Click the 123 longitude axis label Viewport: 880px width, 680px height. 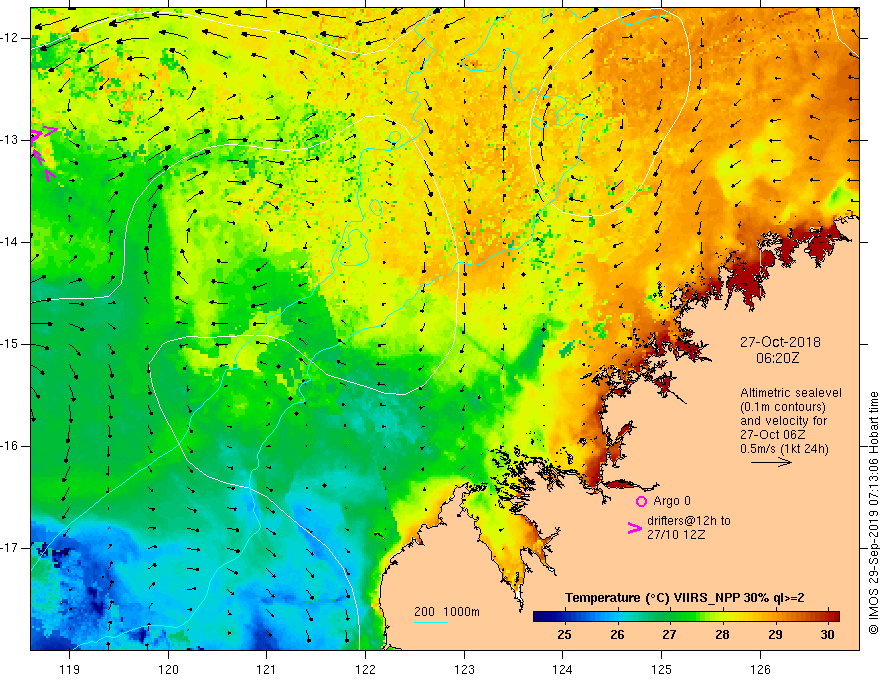click(464, 669)
